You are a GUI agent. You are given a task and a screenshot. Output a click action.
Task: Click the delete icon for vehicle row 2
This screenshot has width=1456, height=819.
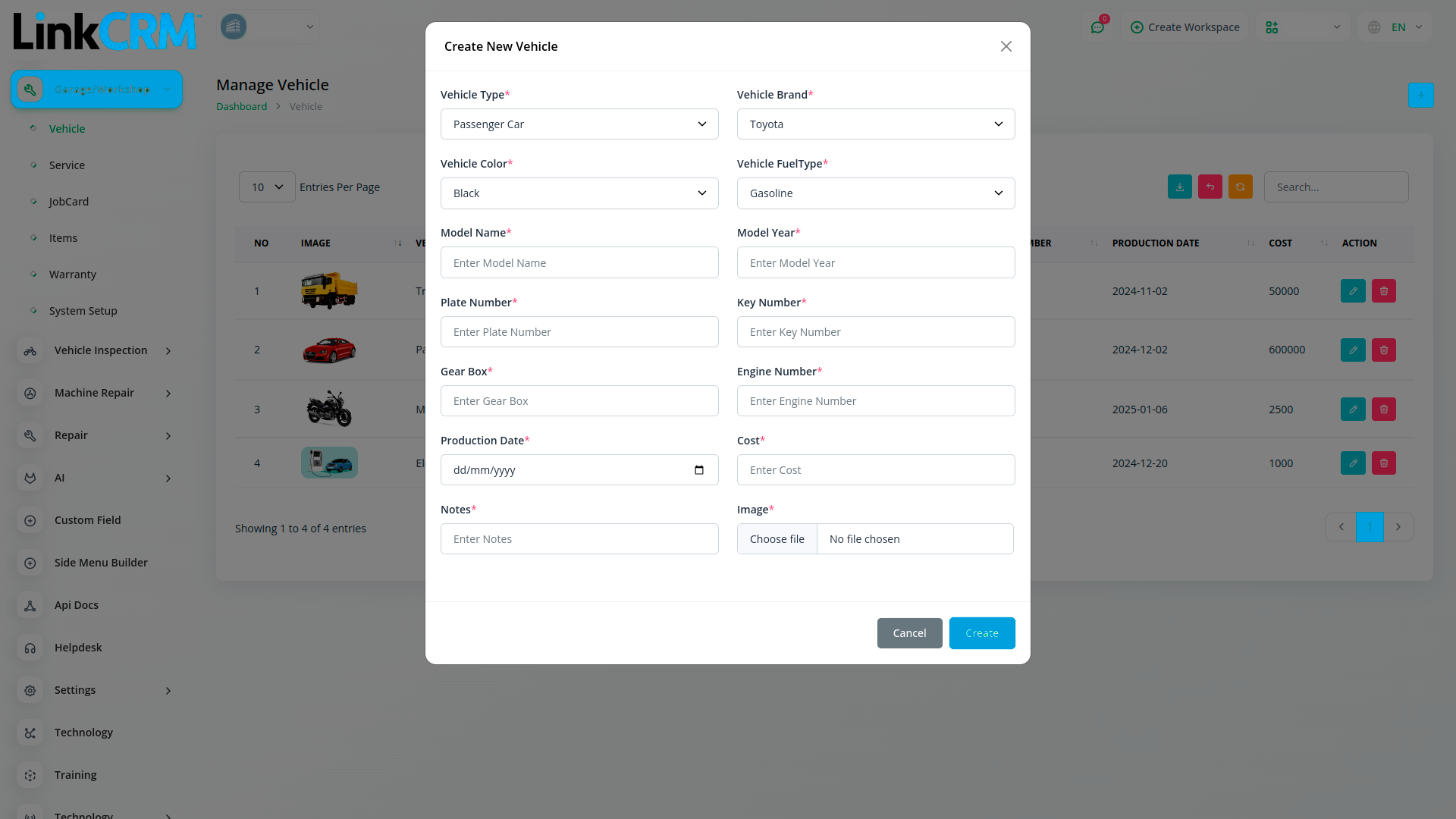click(x=1383, y=350)
